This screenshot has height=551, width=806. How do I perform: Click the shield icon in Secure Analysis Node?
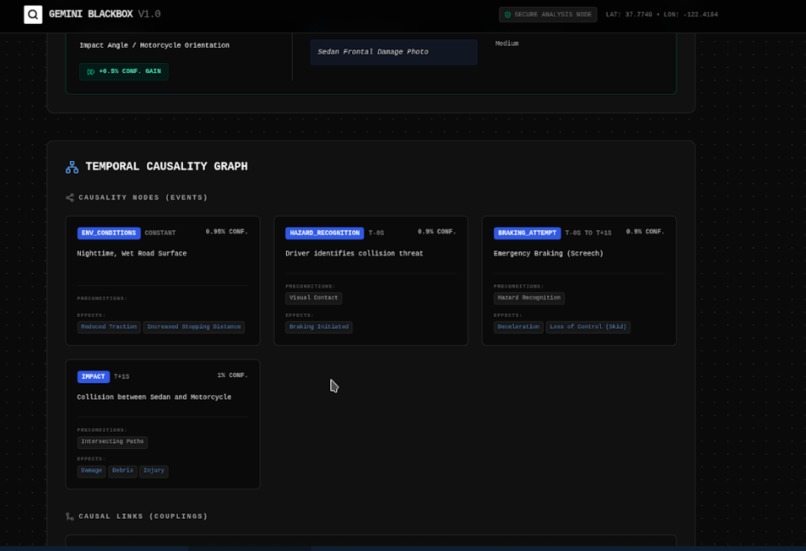[x=507, y=15]
